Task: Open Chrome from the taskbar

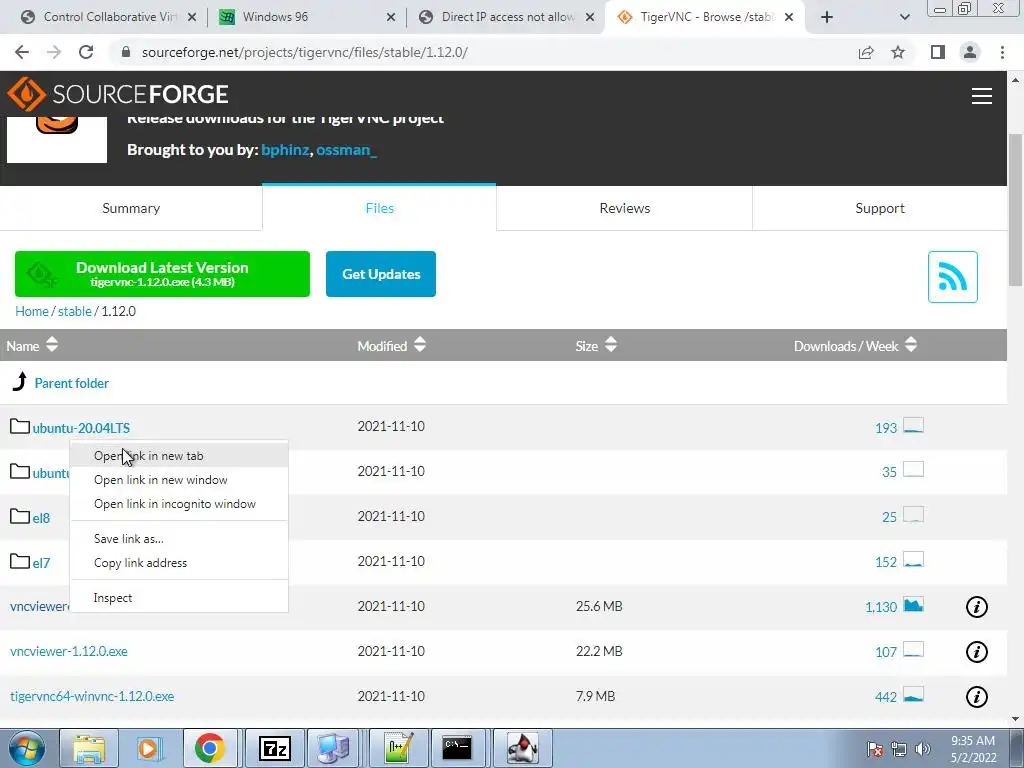Action: point(209,748)
